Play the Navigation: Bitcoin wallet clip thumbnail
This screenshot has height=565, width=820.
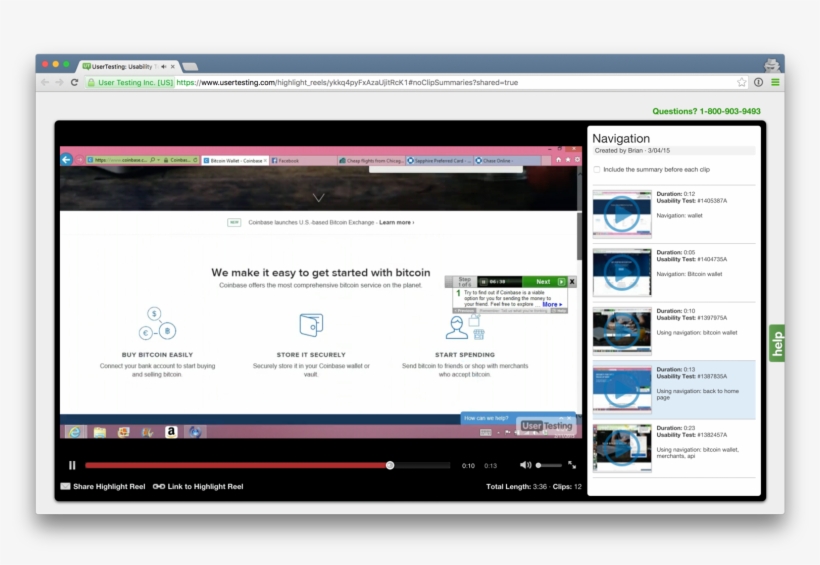pyautogui.click(x=622, y=272)
